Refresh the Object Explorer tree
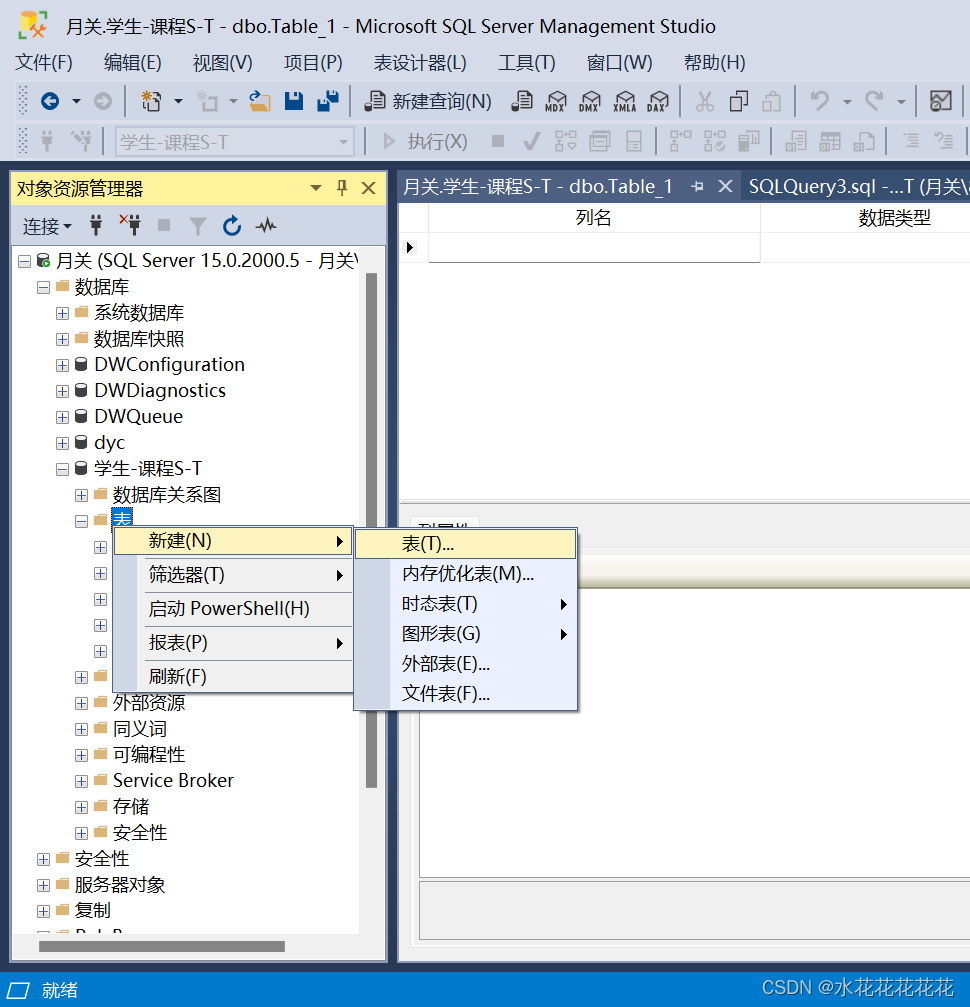This screenshot has height=1007, width=970. tap(231, 225)
